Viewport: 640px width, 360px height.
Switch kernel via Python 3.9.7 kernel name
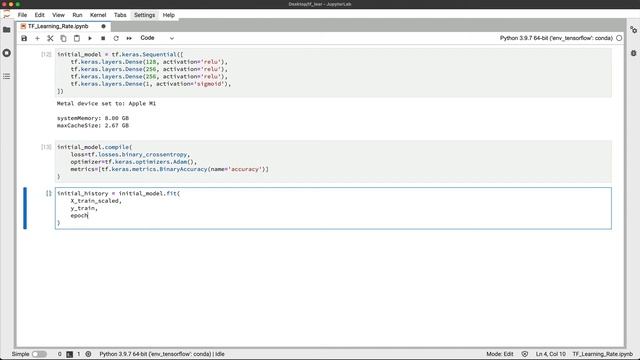click(556, 38)
